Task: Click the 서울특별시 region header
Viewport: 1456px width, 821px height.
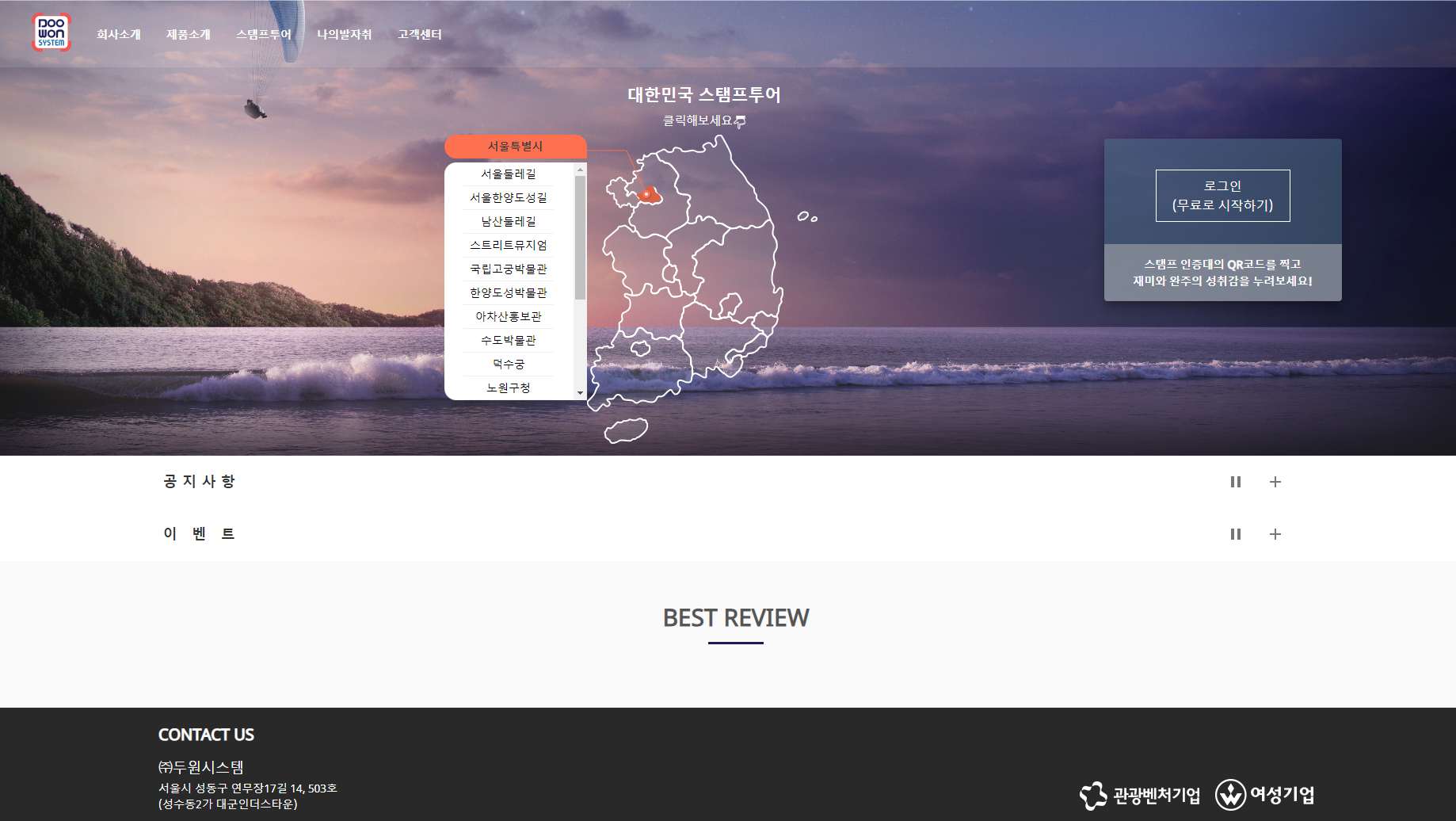Action: click(x=515, y=147)
